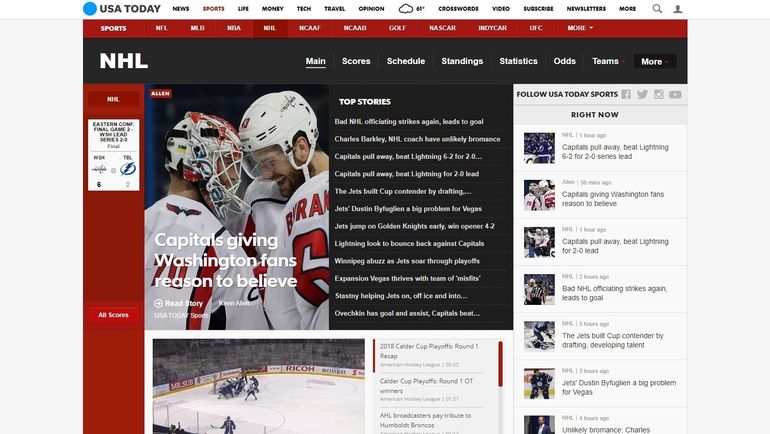The width and height of the screenshot is (770, 434).
Task: Expand the sports bar MORE dropdown
Action: [x=580, y=28]
